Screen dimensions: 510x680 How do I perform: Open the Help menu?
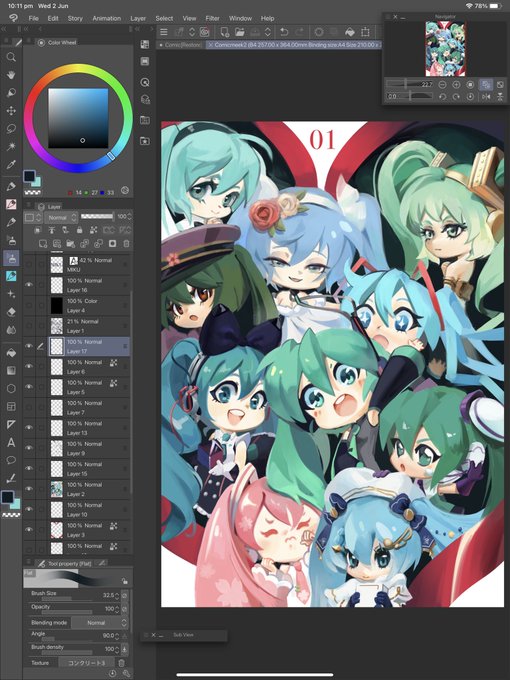point(268,18)
